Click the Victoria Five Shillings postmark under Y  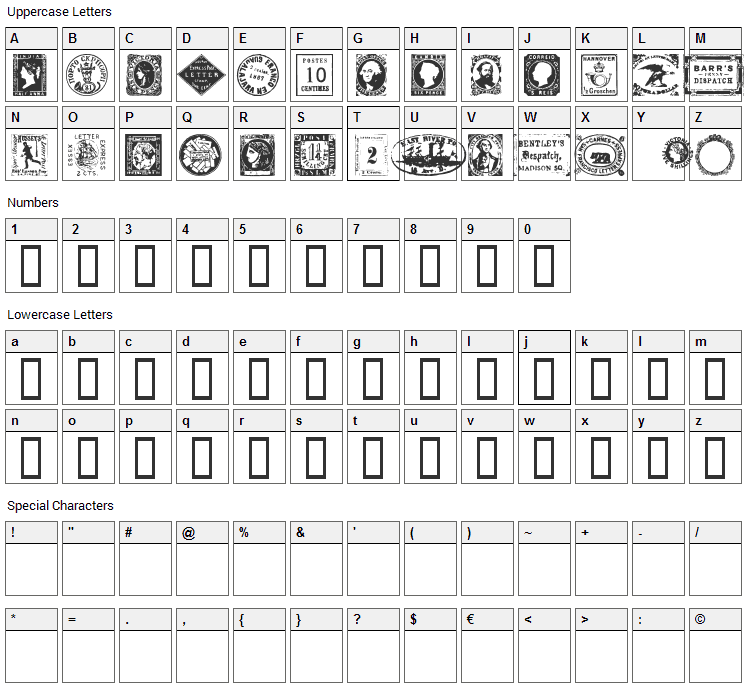coord(677,153)
